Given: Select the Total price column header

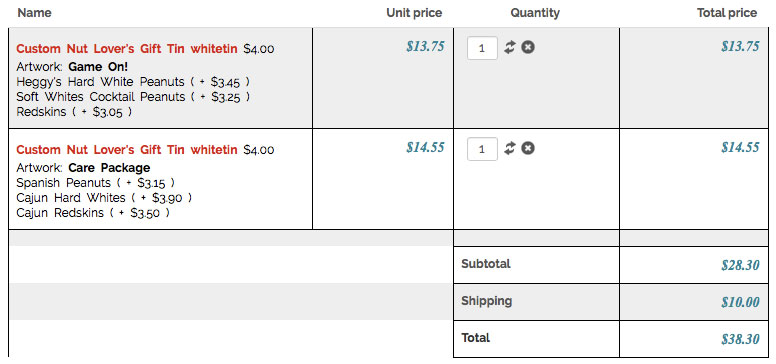Looking at the screenshot, I should pos(727,13).
